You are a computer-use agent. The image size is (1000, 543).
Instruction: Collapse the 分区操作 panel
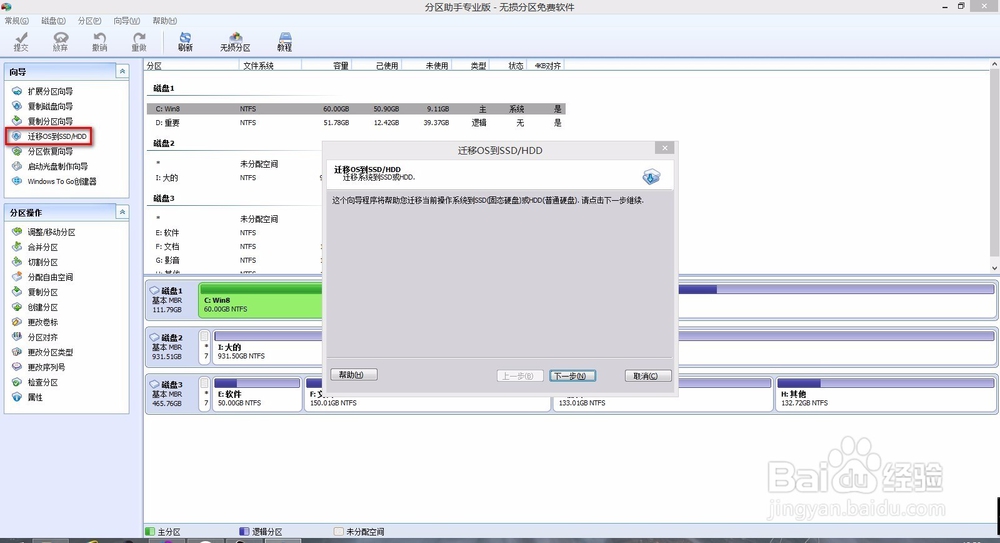coord(122,211)
